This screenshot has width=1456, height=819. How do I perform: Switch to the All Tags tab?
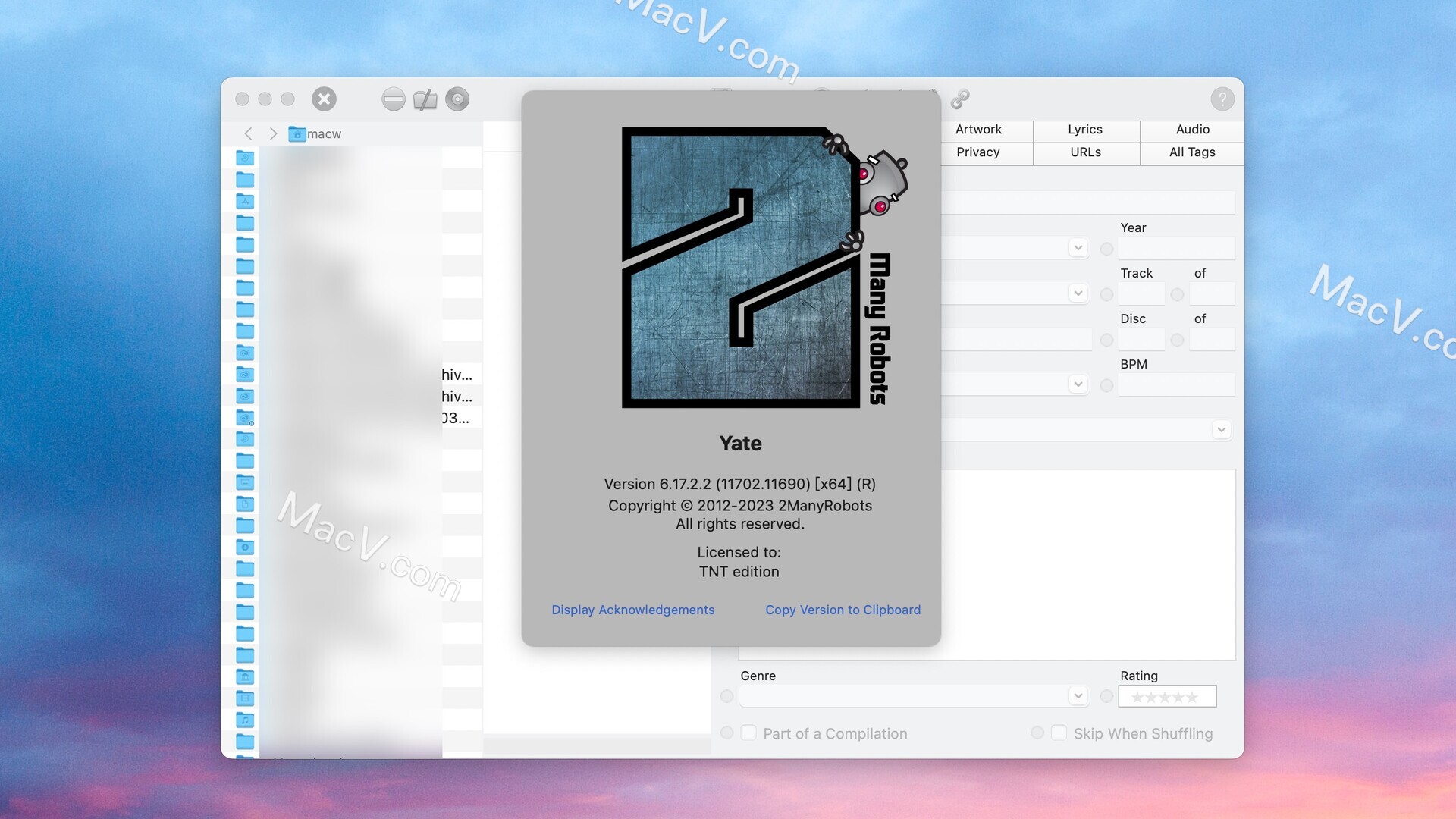[1192, 152]
